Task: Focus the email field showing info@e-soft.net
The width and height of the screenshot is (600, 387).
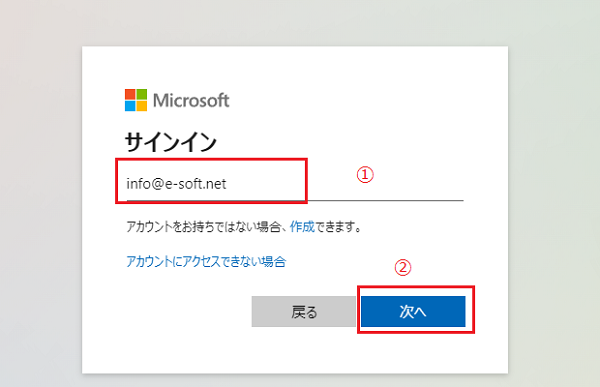Action: [295, 184]
